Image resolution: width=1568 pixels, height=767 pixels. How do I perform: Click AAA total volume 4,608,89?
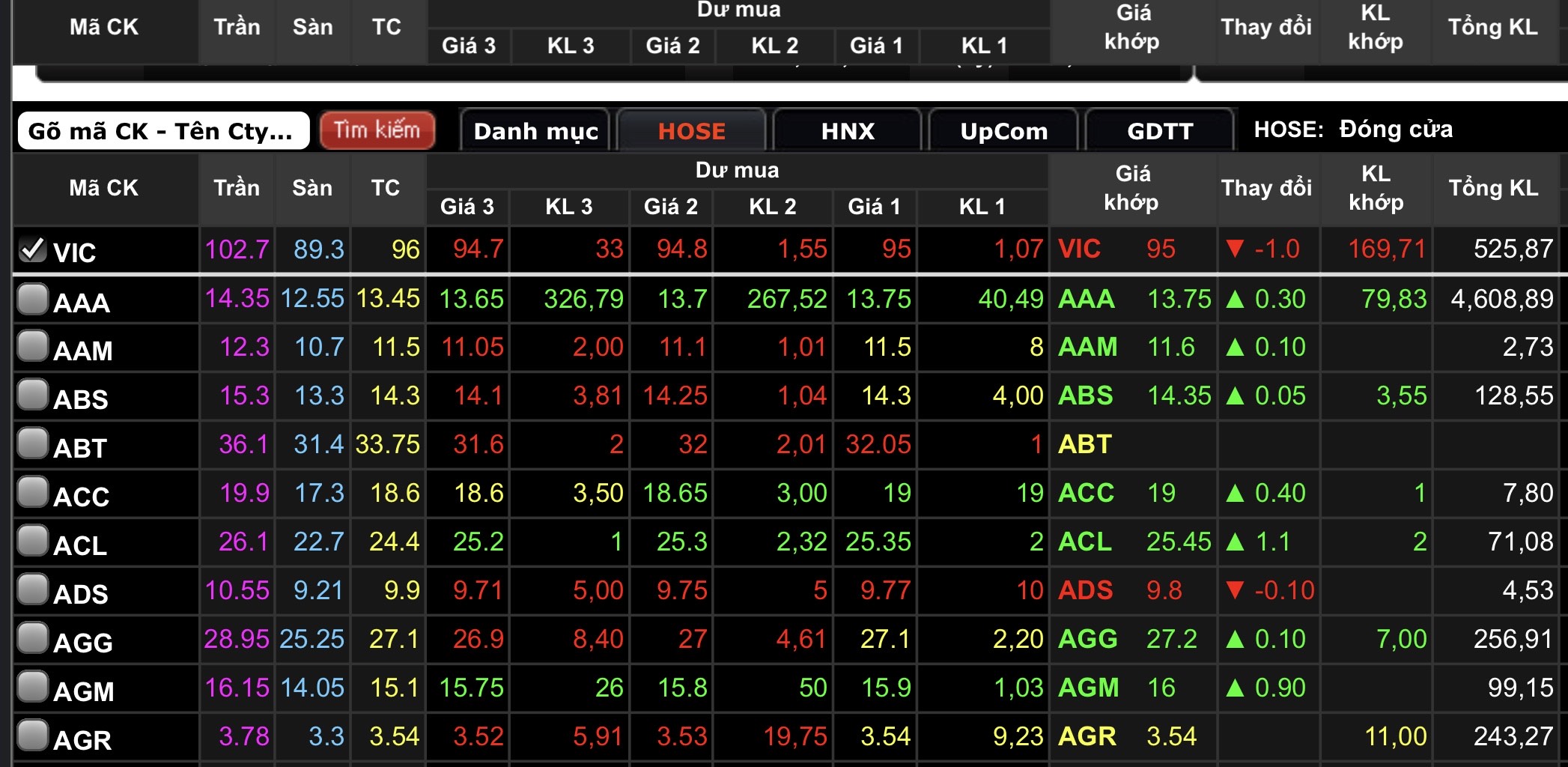[1502, 299]
